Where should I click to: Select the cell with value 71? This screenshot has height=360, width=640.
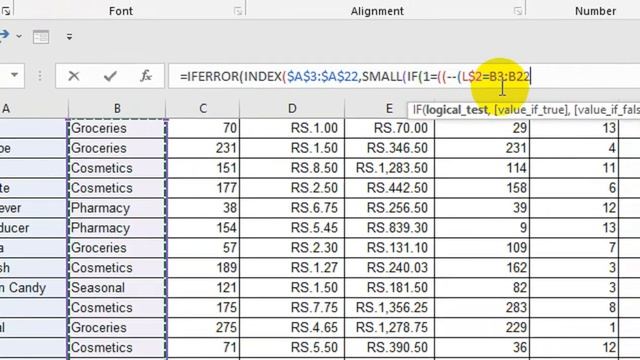coord(203,348)
